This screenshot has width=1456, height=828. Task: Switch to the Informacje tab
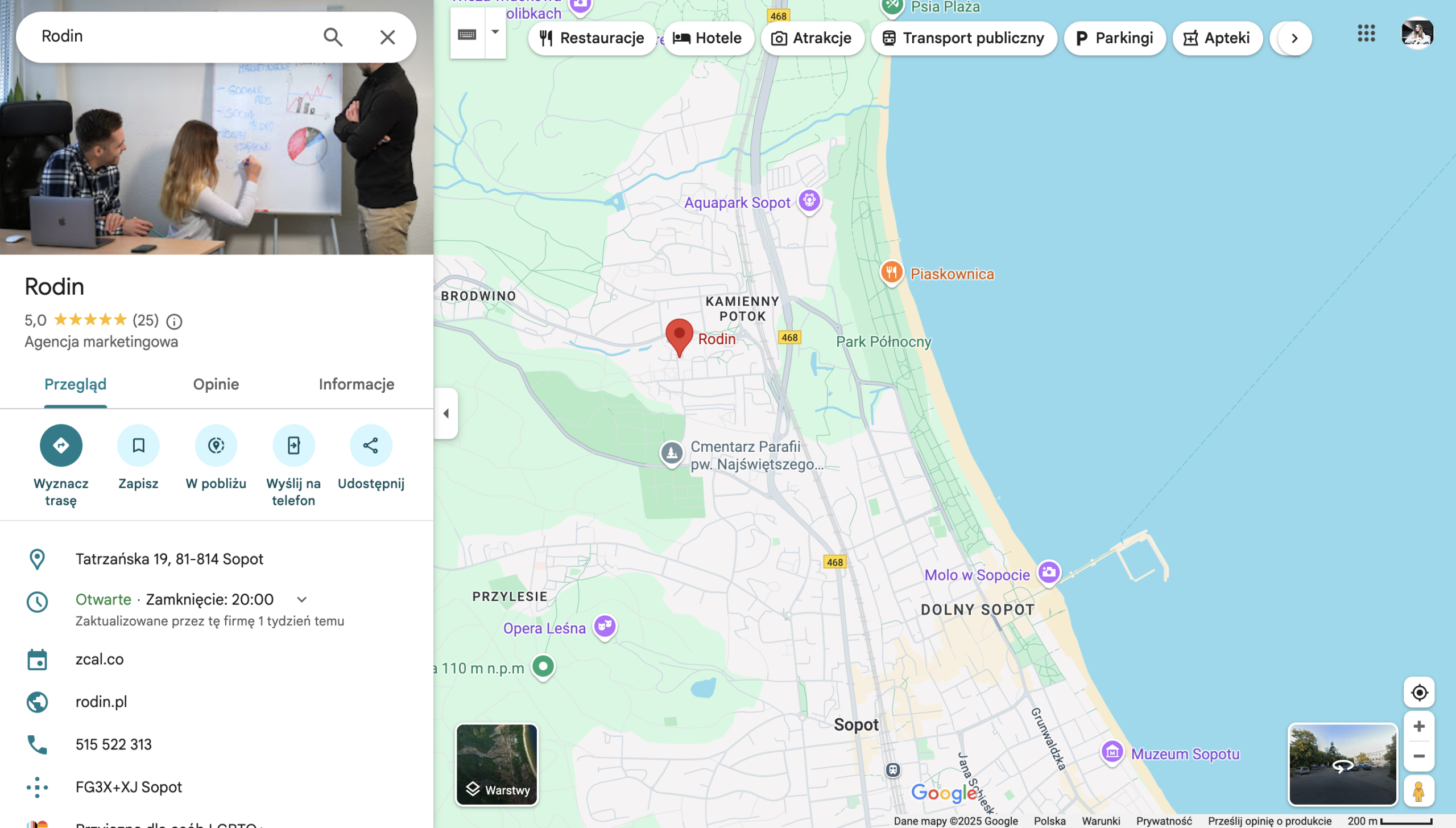pyautogui.click(x=357, y=385)
